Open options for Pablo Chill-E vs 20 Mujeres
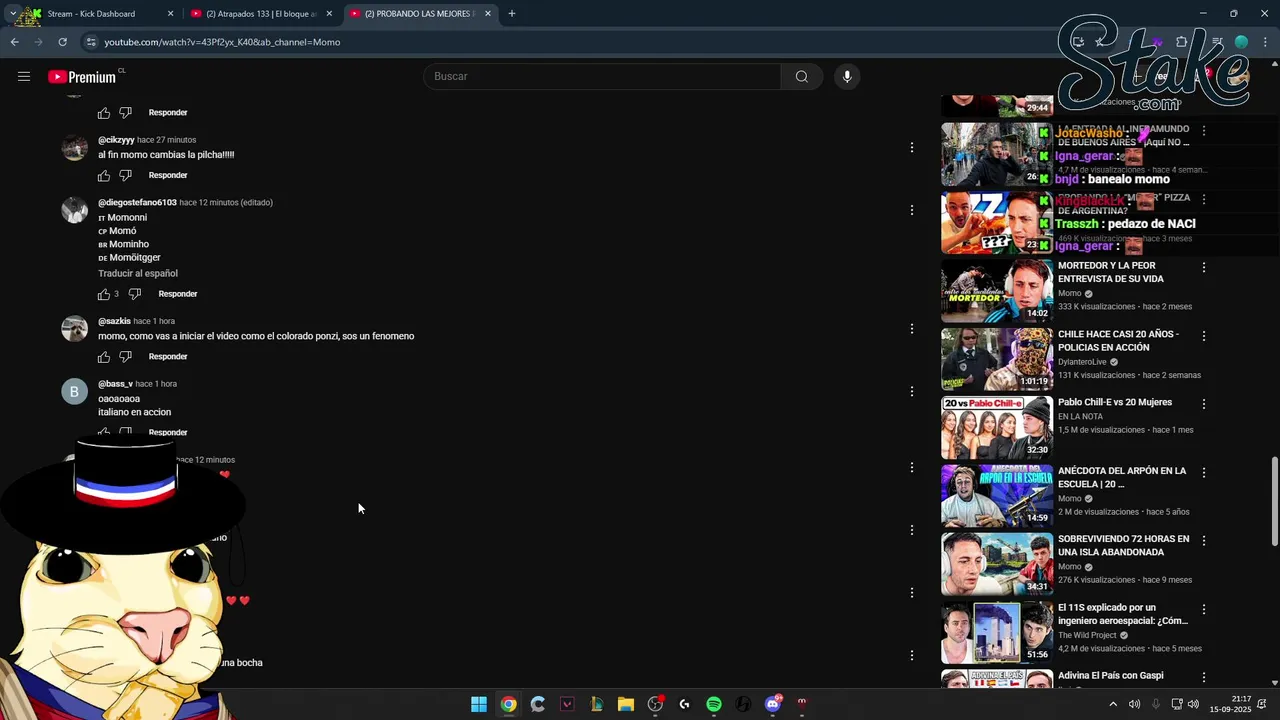 coord(1204,404)
